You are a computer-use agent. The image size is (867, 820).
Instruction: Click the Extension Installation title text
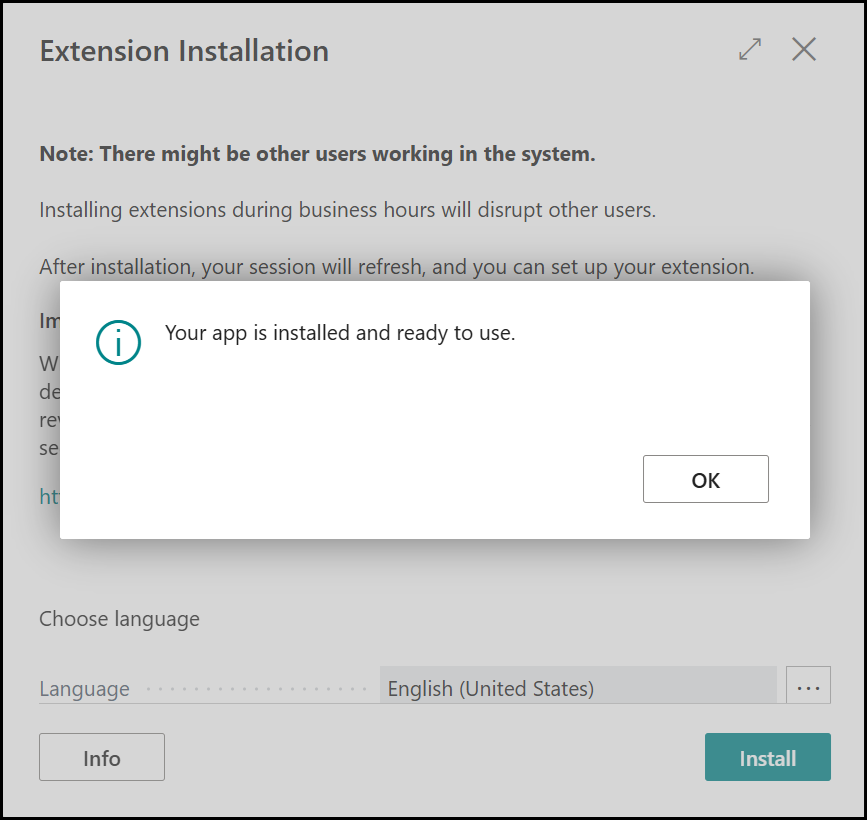pos(184,51)
